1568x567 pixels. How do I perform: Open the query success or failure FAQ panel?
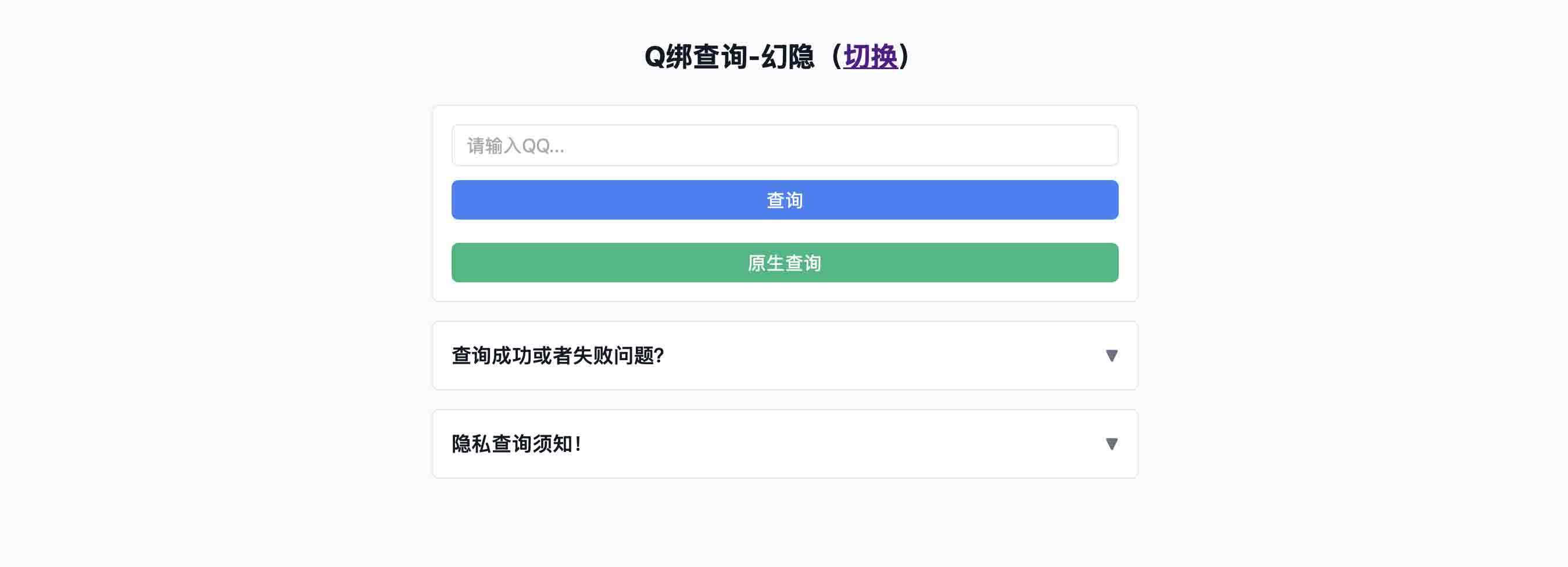[784, 356]
